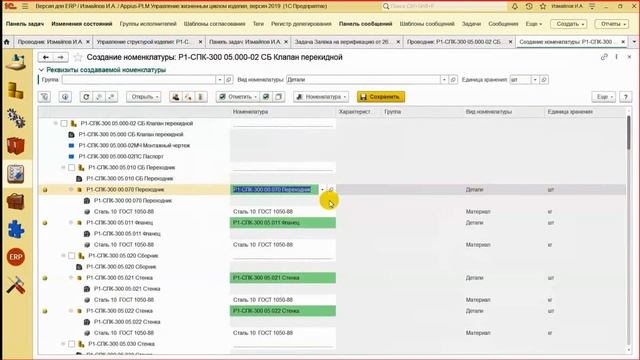640x360 pixels.
Task: Open history clock icon in title bar
Action: click(x=529, y=6)
